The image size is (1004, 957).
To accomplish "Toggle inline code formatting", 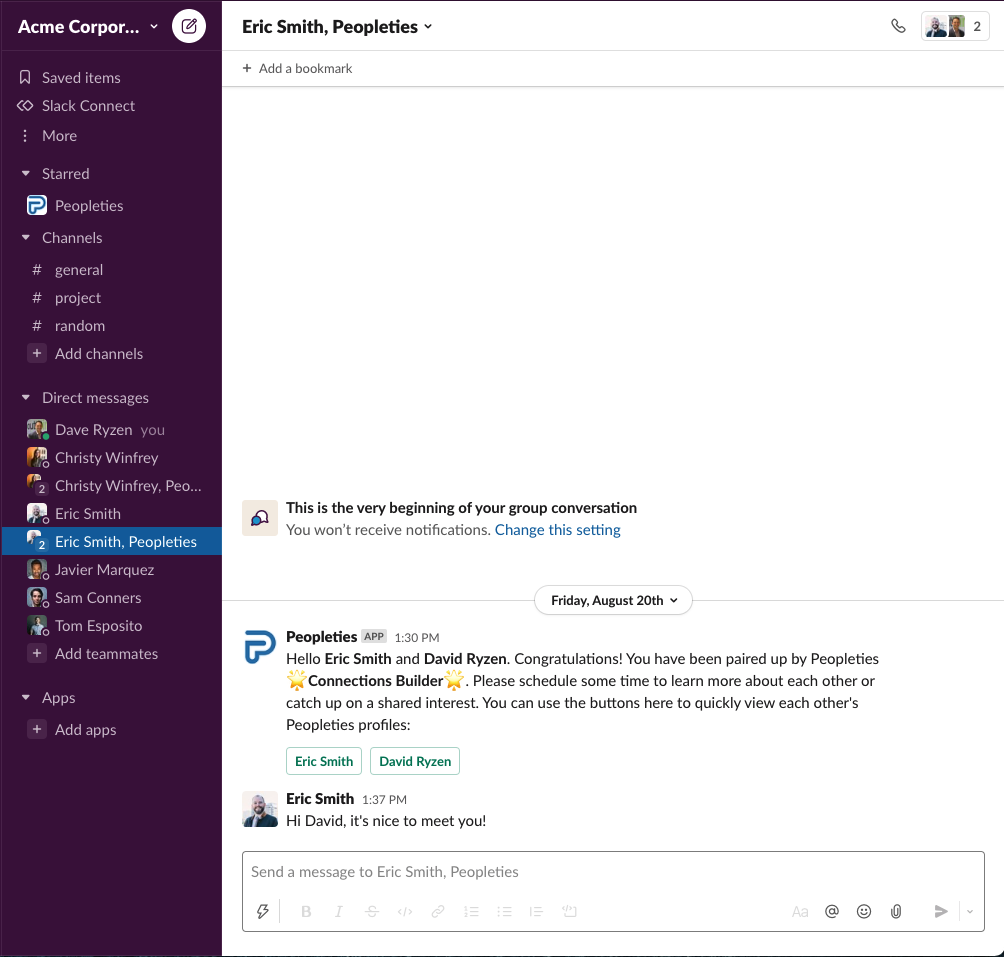I will pos(405,912).
